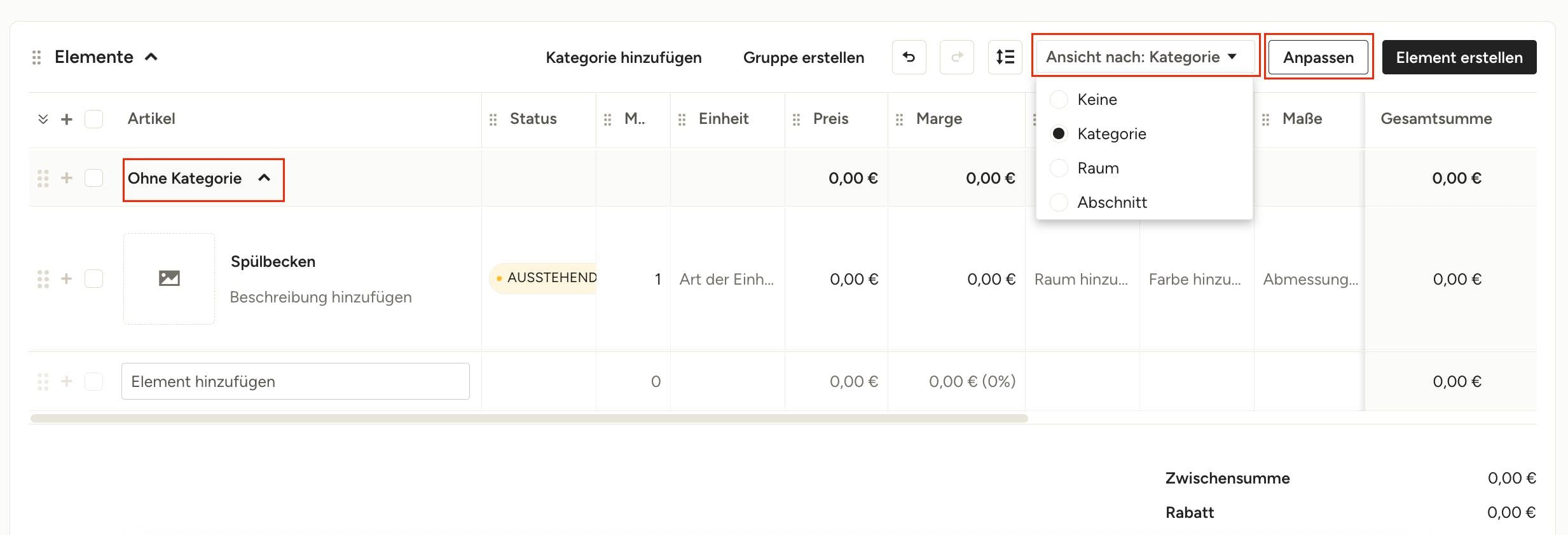This screenshot has width=1568, height=535.
Task: Click the Element erstellen button
Action: pyautogui.click(x=1459, y=57)
